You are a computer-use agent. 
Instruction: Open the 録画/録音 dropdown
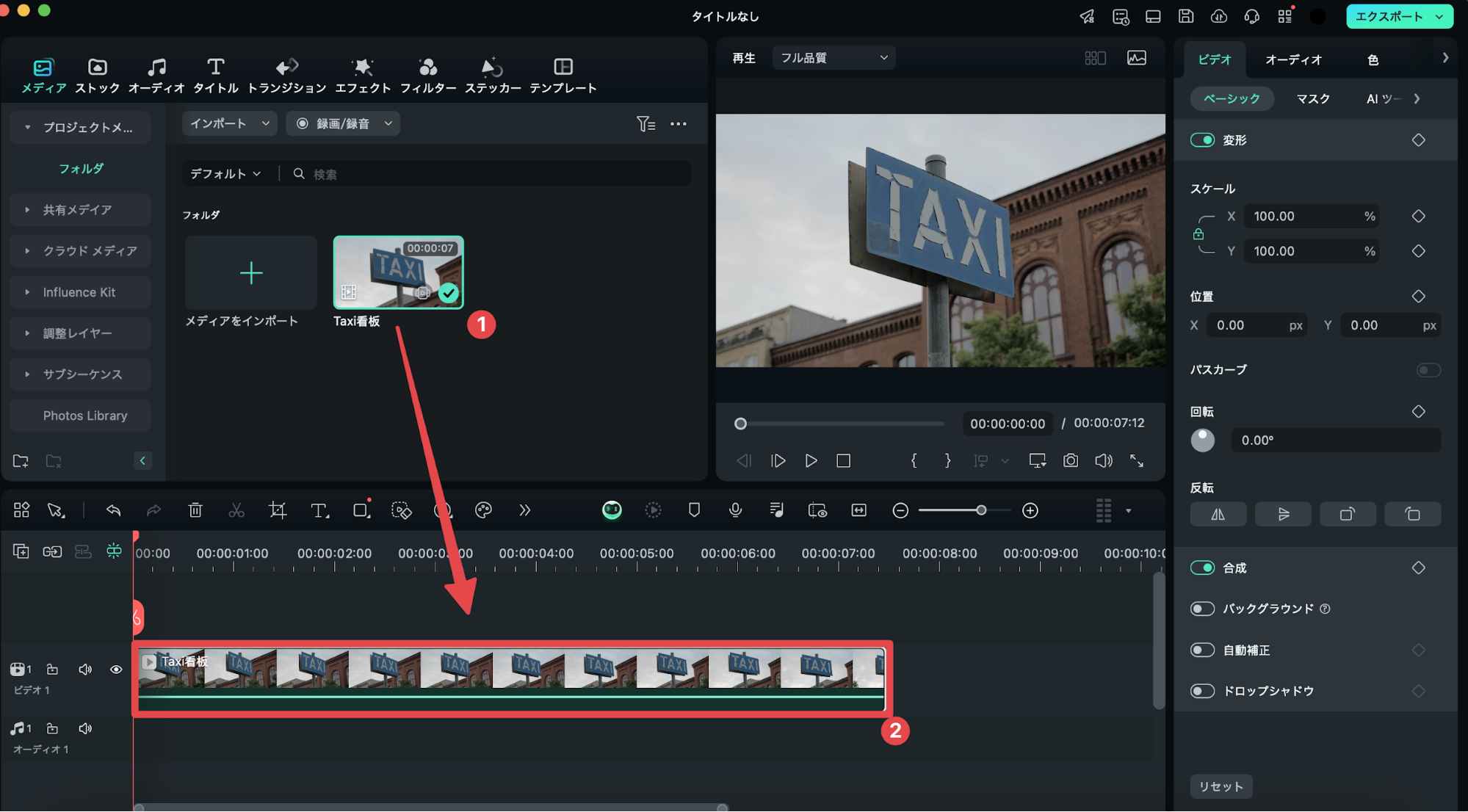[343, 123]
